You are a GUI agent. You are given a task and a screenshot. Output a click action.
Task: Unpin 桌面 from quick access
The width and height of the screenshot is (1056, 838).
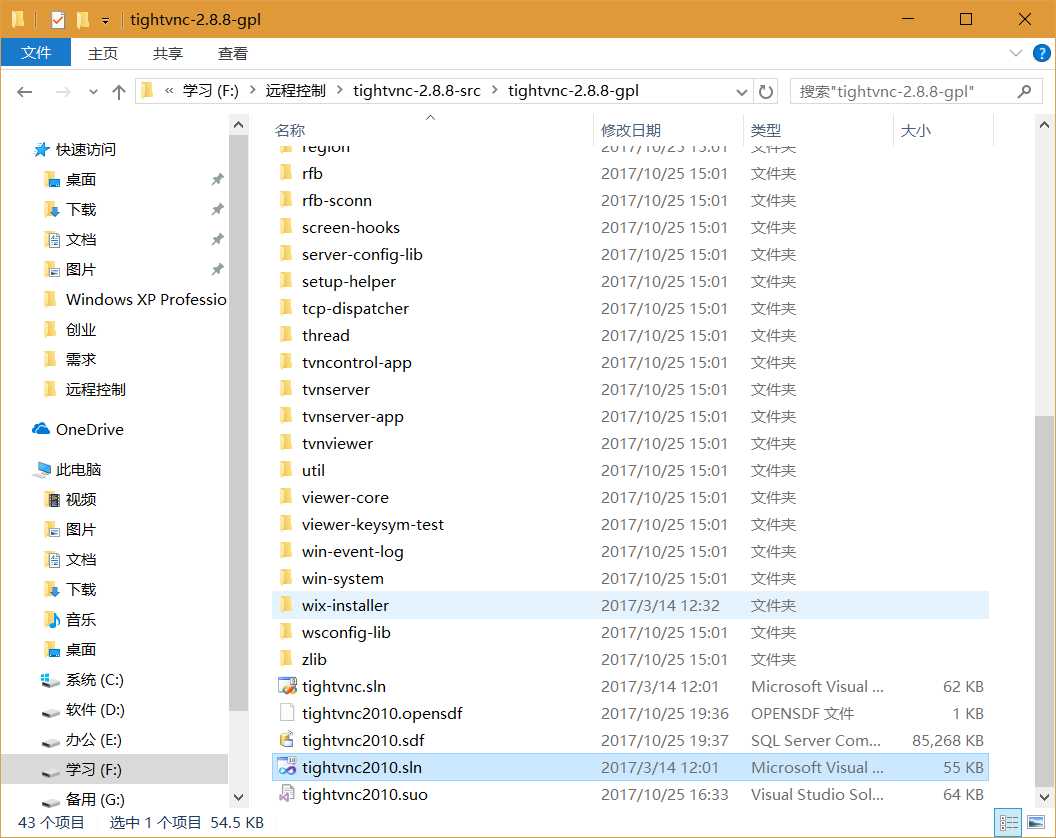pyautogui.click(x=217, y=179)
